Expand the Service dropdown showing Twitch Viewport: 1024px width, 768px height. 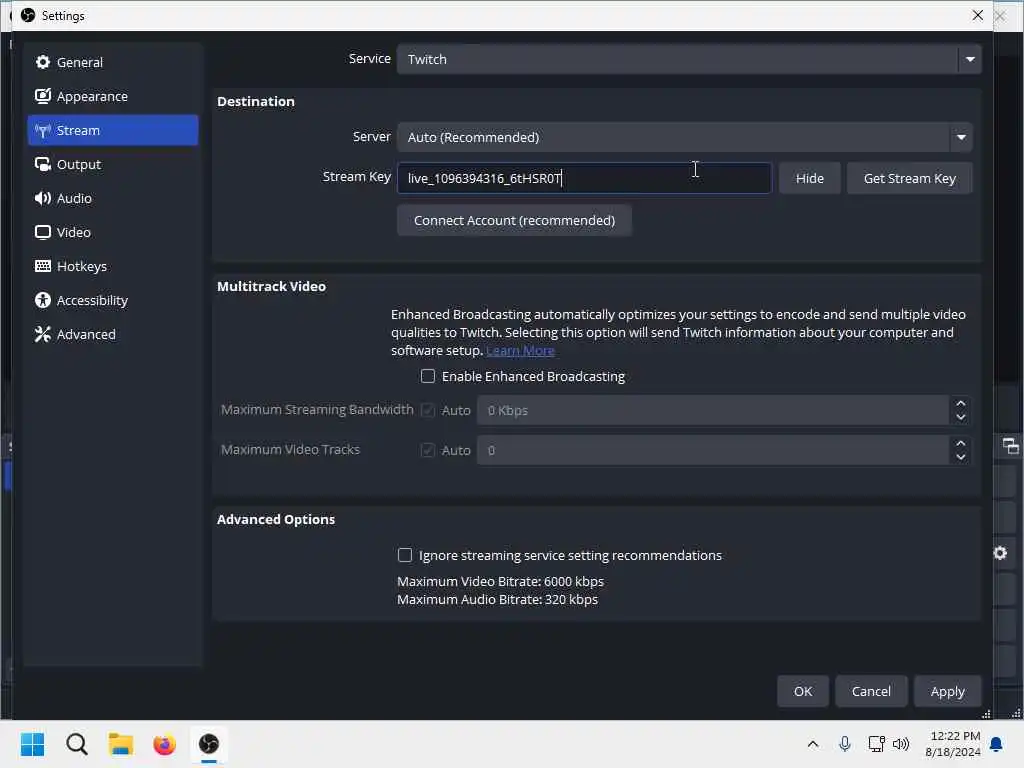[688, 59]
